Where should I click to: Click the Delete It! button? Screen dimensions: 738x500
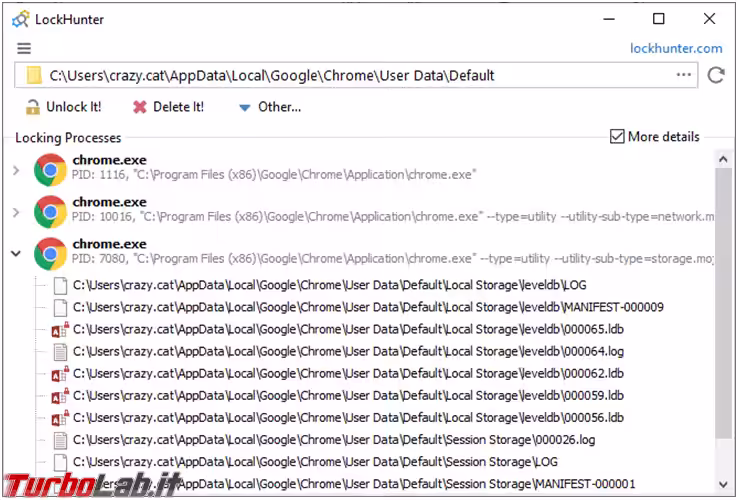pos(169,107)
